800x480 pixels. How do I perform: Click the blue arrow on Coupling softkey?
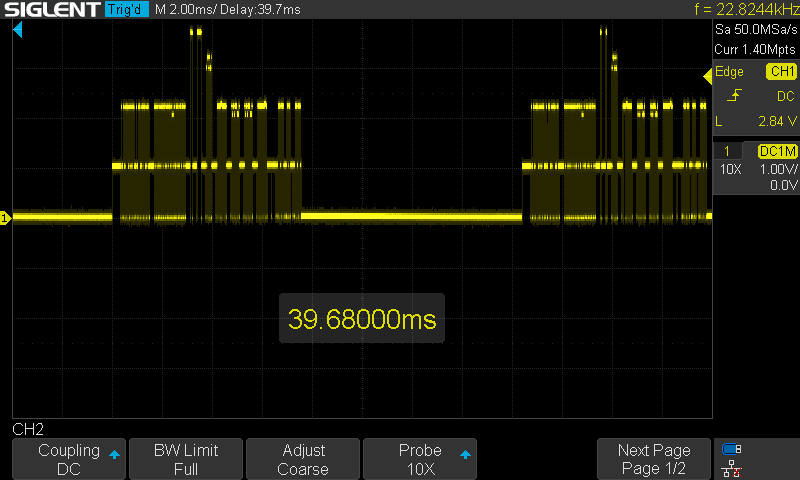[114, 454]
